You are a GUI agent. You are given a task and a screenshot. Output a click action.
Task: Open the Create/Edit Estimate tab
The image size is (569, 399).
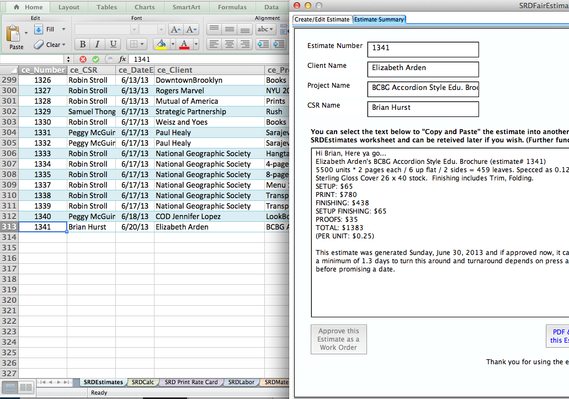point(322,19)
